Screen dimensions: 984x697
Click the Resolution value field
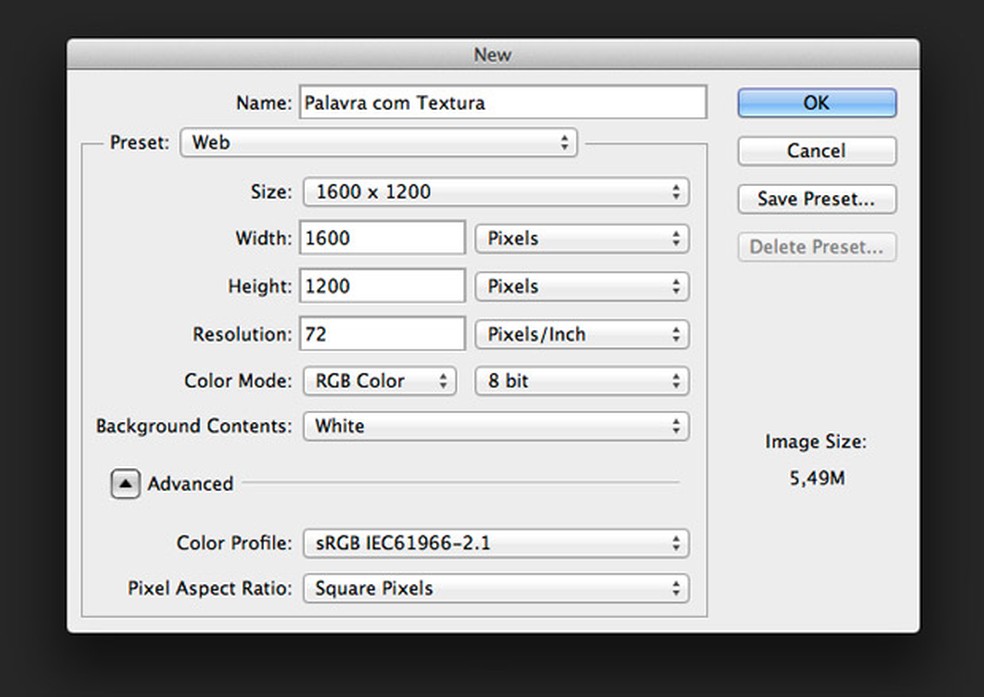click(x=382, y=335)
